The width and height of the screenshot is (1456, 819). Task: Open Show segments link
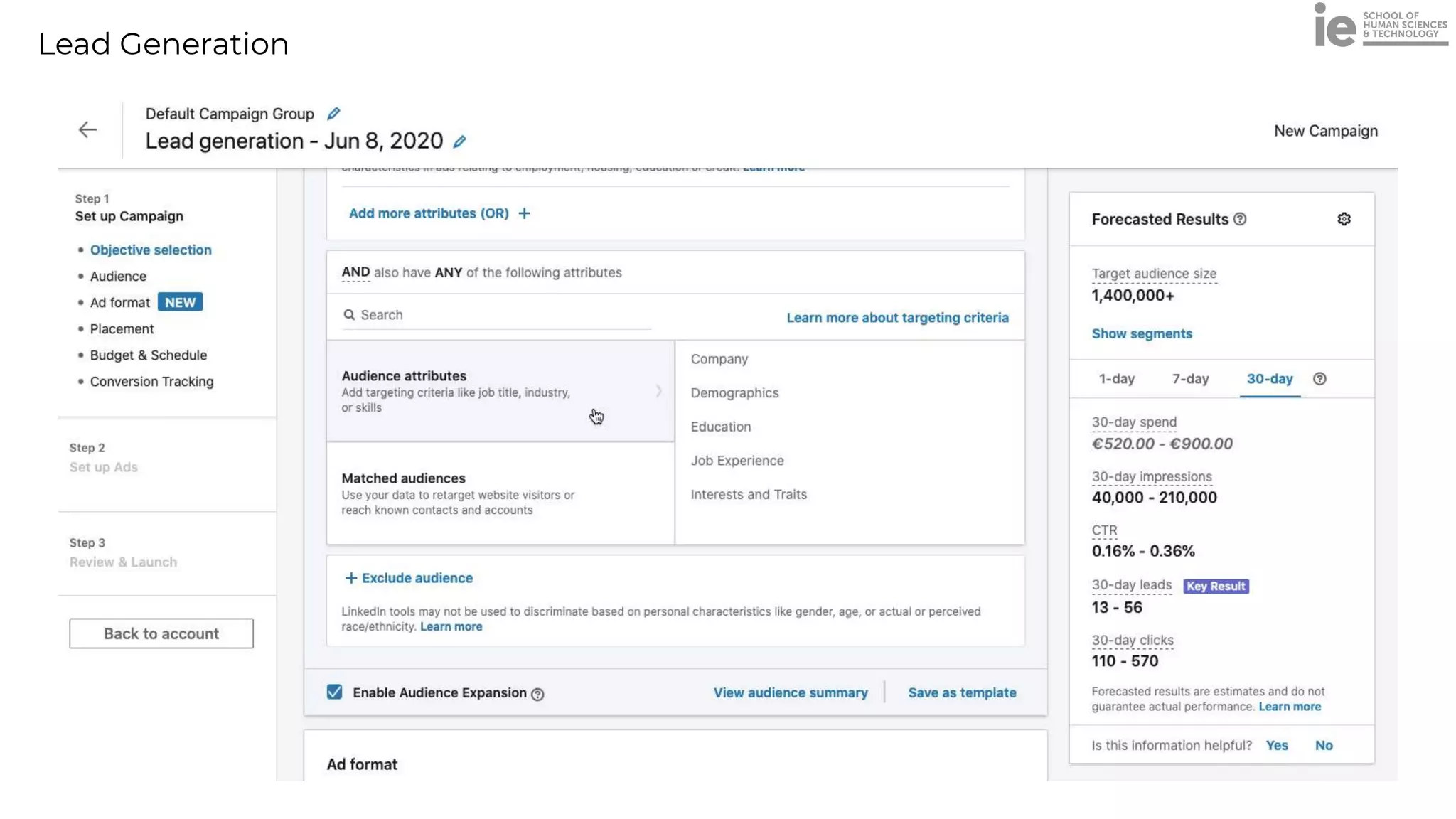click(x=1142, y=333)
